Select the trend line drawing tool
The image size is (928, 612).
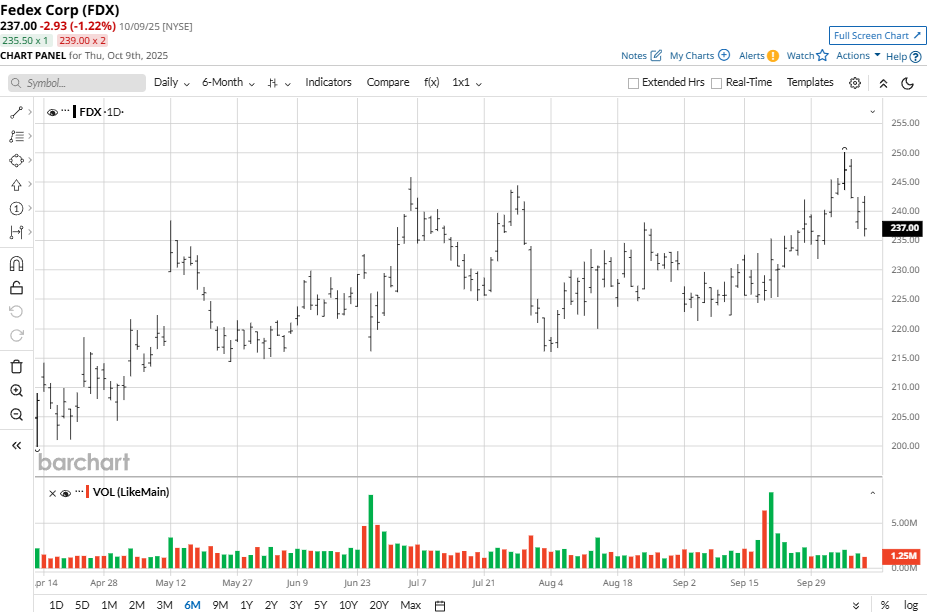pyautogui.click(x=16, y=112)
